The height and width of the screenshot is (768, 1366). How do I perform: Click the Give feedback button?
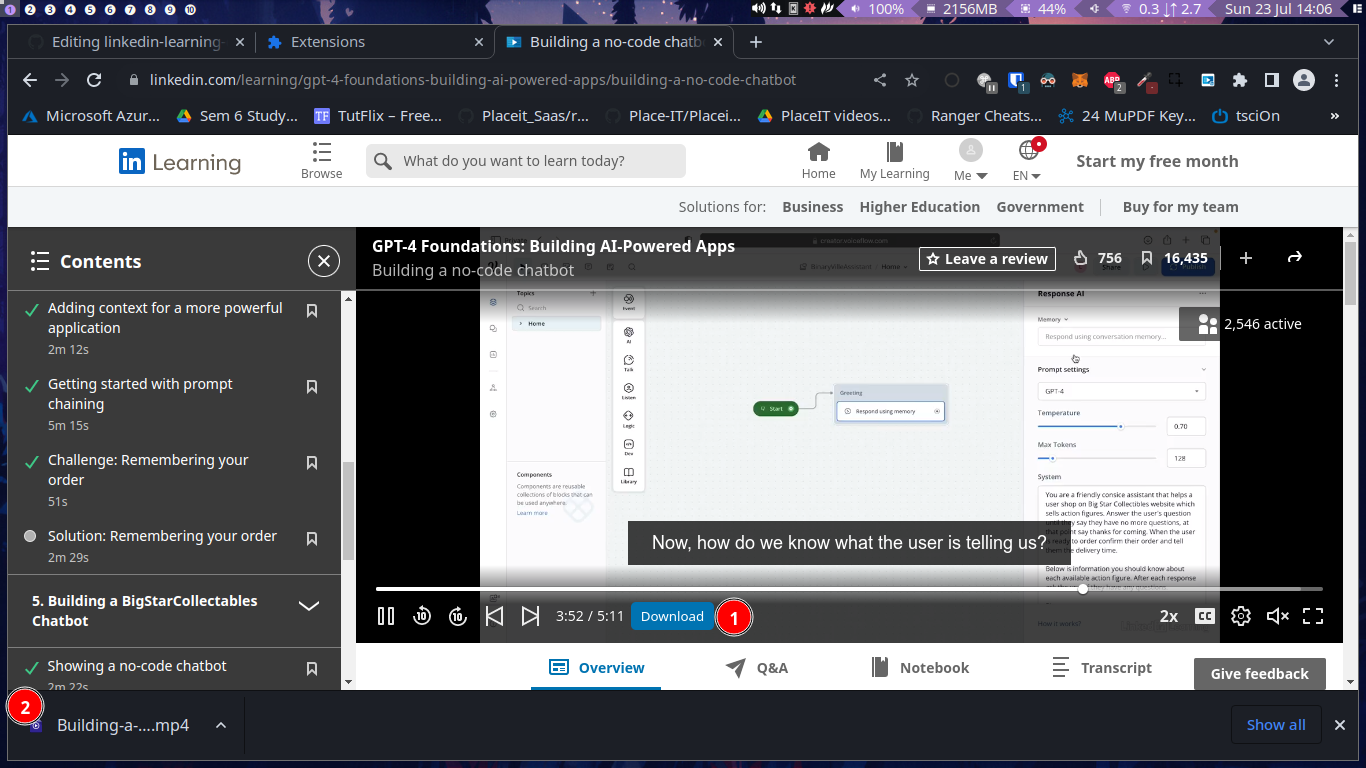point(1260,674)
